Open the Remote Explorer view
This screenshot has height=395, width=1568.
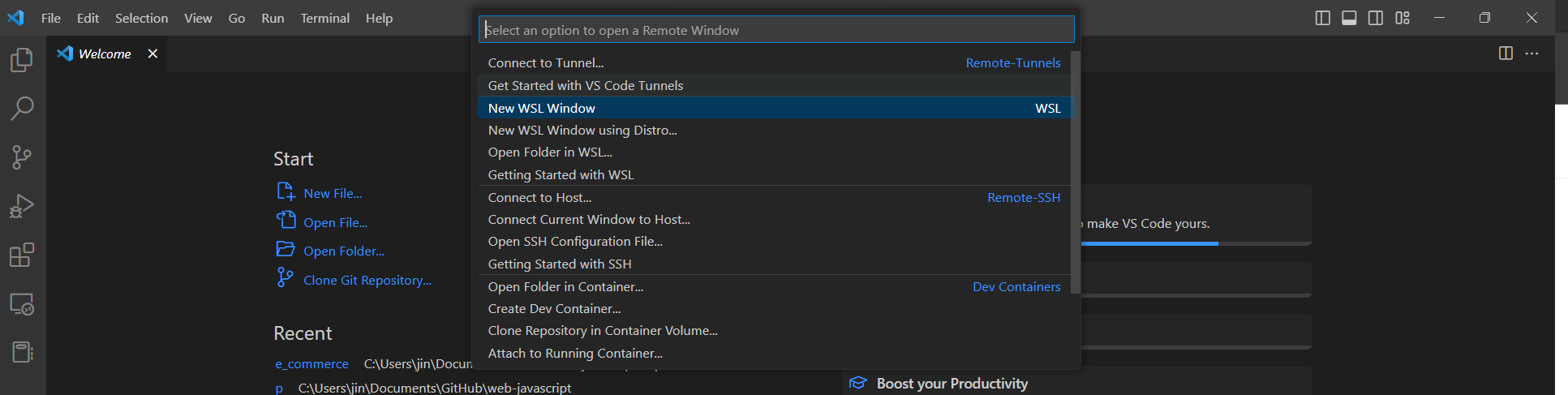(x=22, y=304)
